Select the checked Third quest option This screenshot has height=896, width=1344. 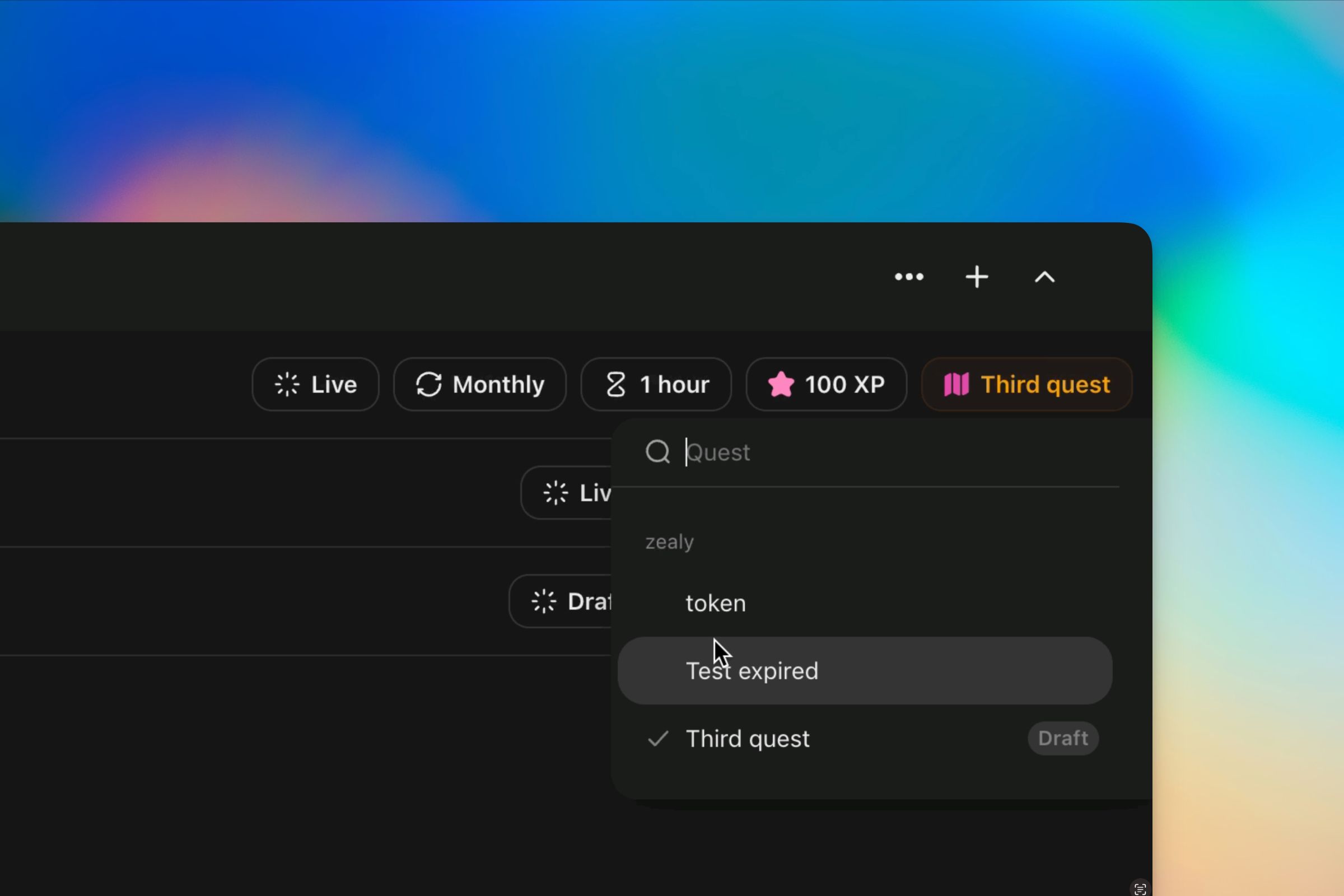pos(865,738)
